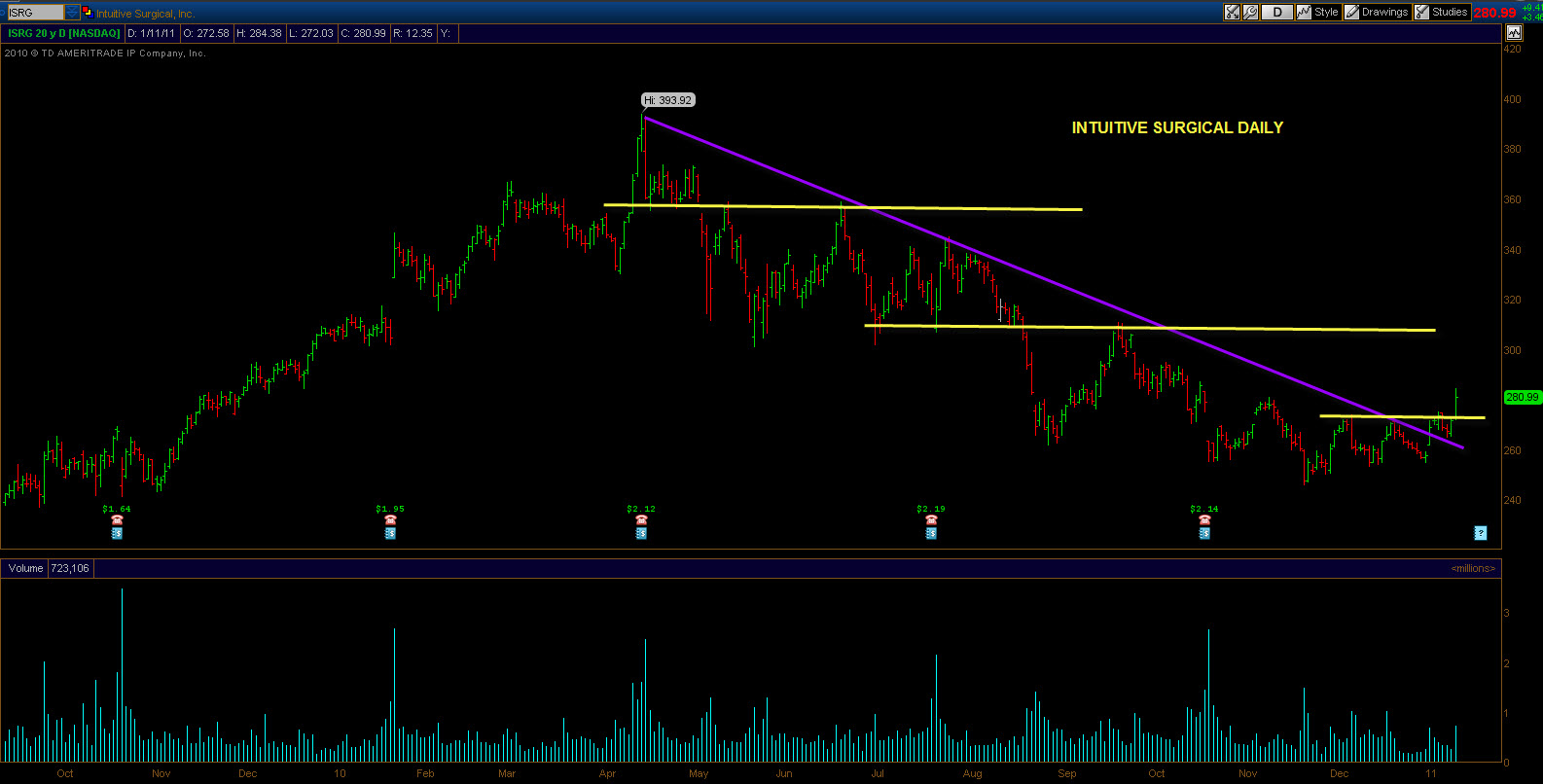The image size is (1543, 784).
Task: Click the earnings phone icon for $2.12
Action: click(x=641, y=520)
